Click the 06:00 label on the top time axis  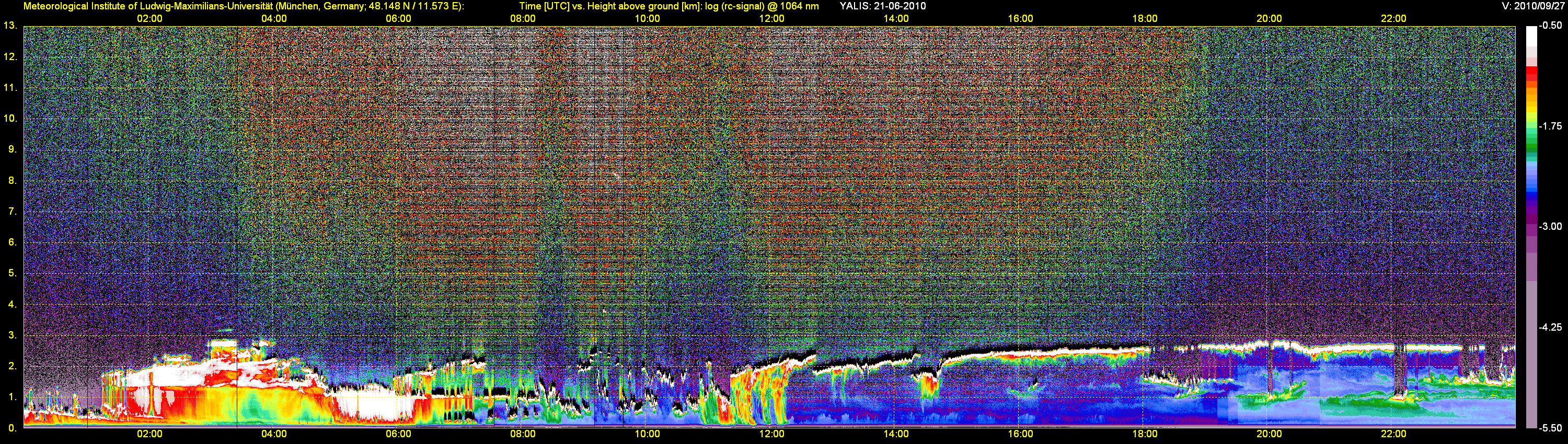click(x=399, y=19)
